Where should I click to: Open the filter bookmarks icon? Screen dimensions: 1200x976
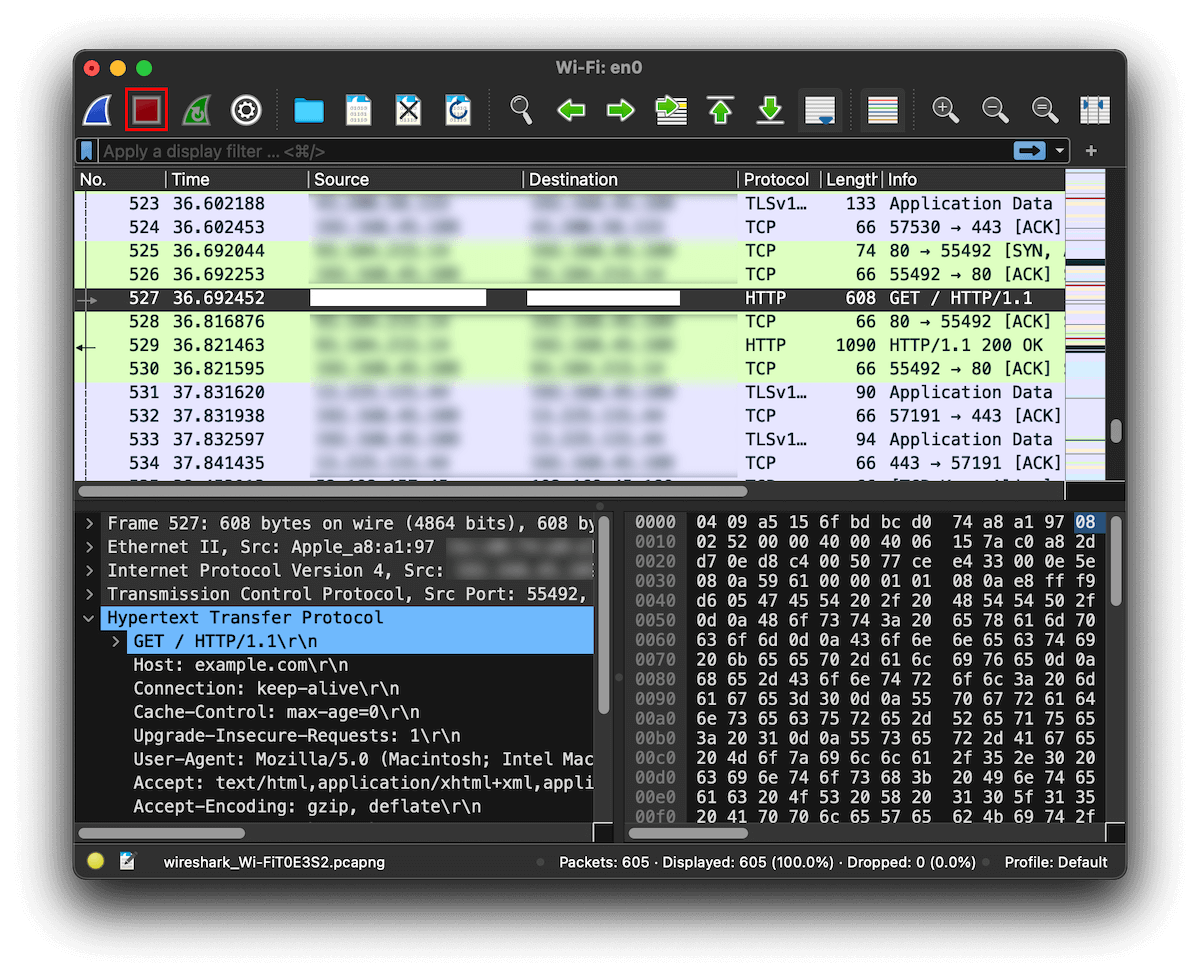88,151
